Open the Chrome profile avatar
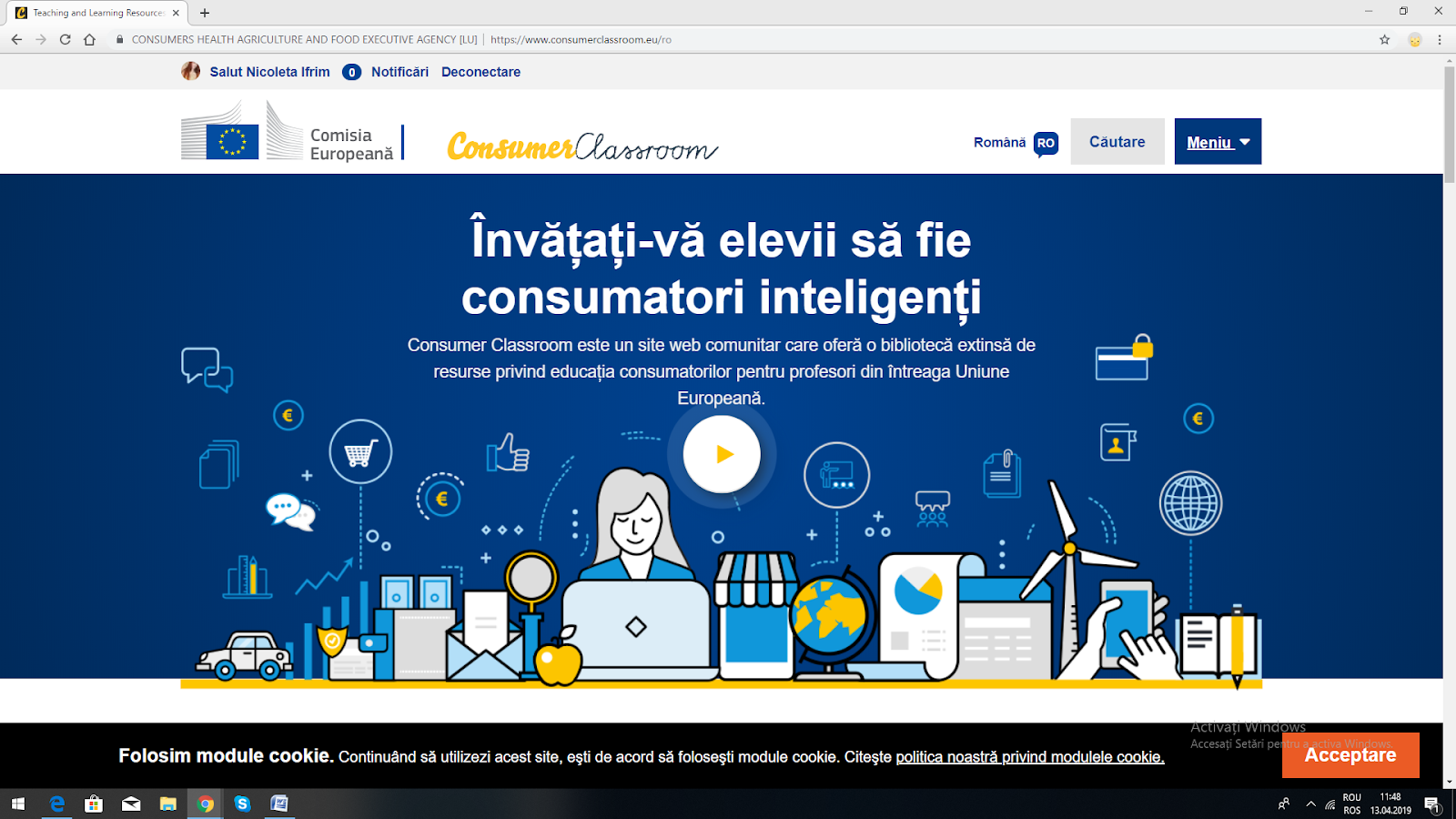The height and width of the screenshot is (819, 1456). pyautogui.click(x=1414, y=39)
